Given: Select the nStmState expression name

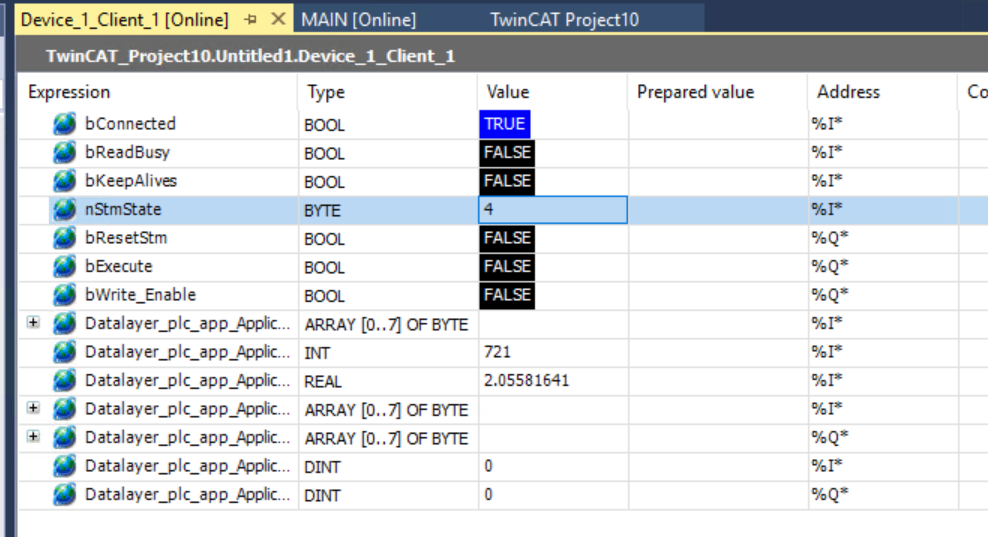Looking at the screenshot, I should pos(123,209).
